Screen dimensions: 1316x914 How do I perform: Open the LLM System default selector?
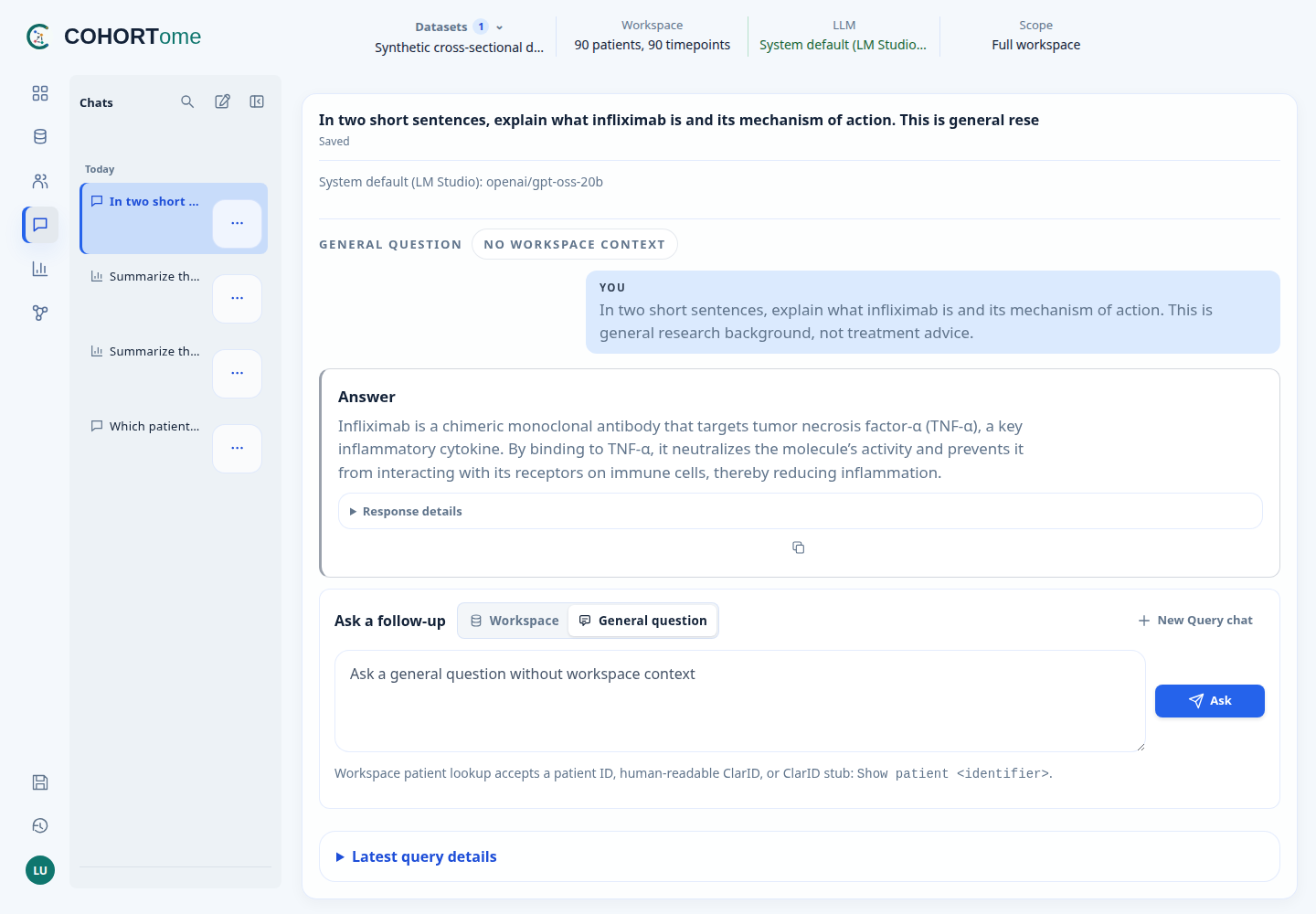pyautogui.click(x=844, y=37)
